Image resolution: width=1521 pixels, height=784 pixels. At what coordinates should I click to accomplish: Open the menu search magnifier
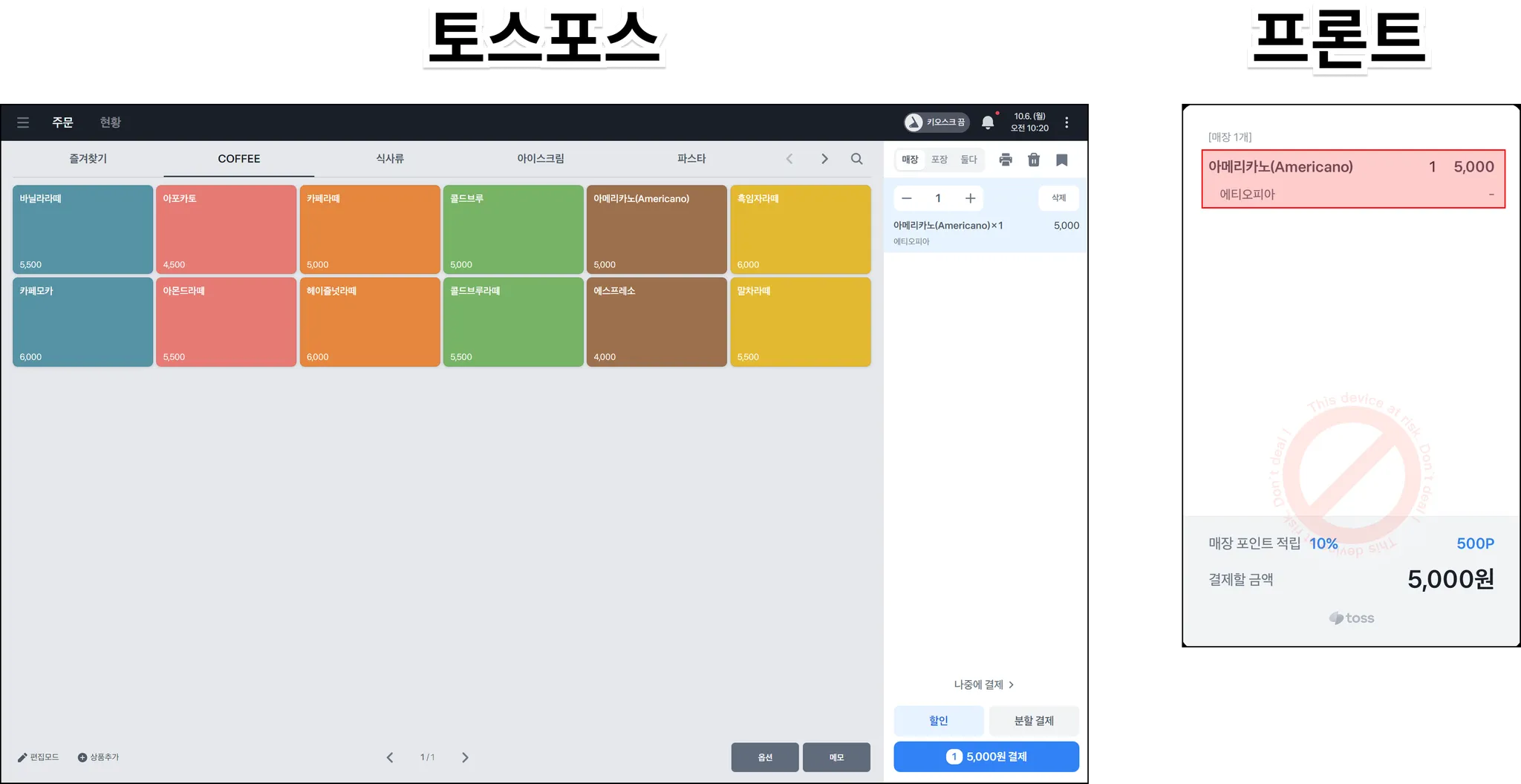click(x=856, y=159)
